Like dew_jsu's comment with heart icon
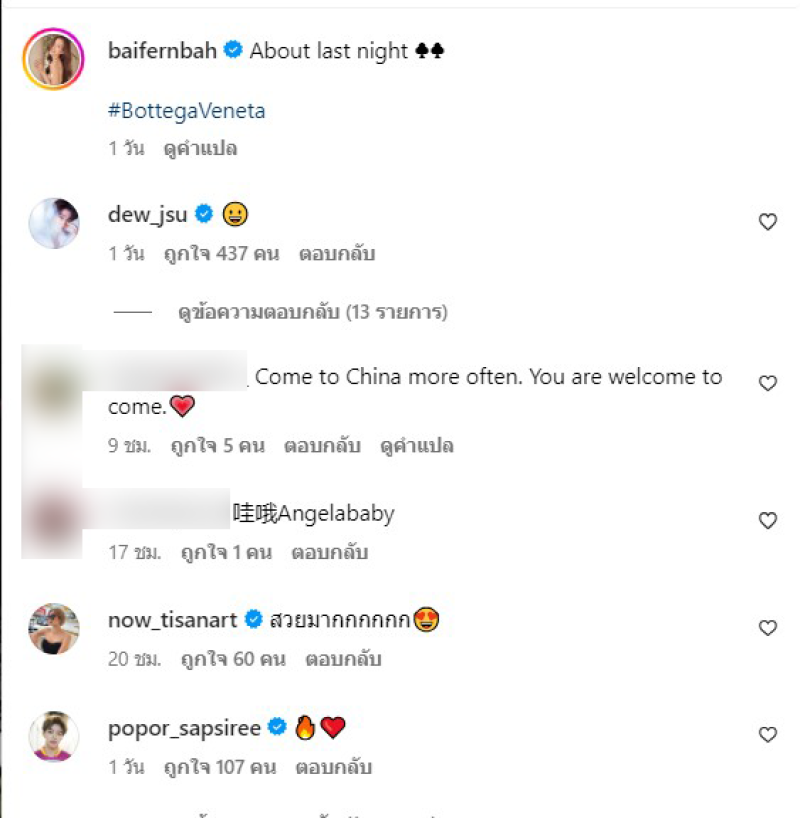 768,222
